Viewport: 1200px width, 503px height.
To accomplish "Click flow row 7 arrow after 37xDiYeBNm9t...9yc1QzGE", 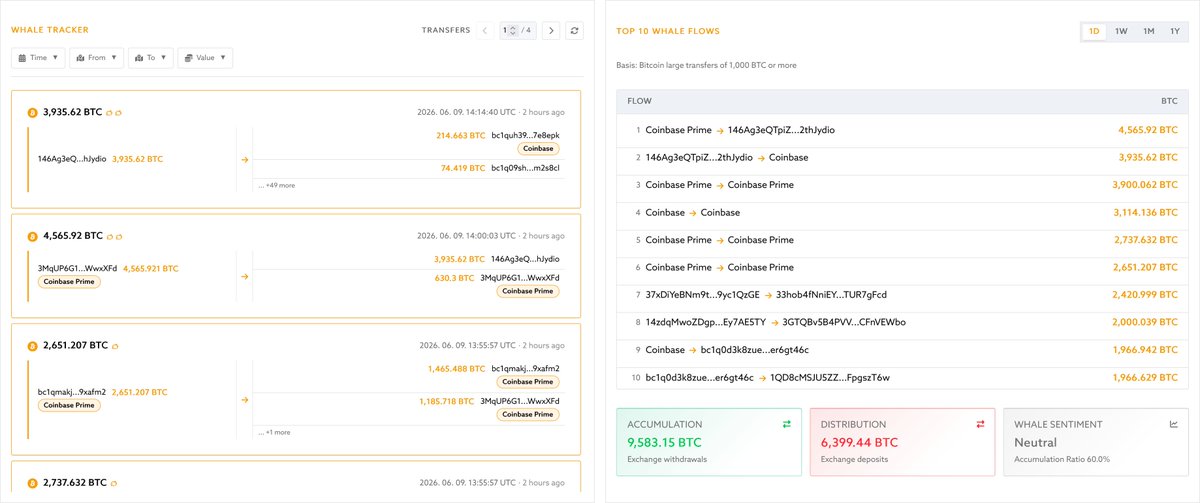I will coord(768,295).
